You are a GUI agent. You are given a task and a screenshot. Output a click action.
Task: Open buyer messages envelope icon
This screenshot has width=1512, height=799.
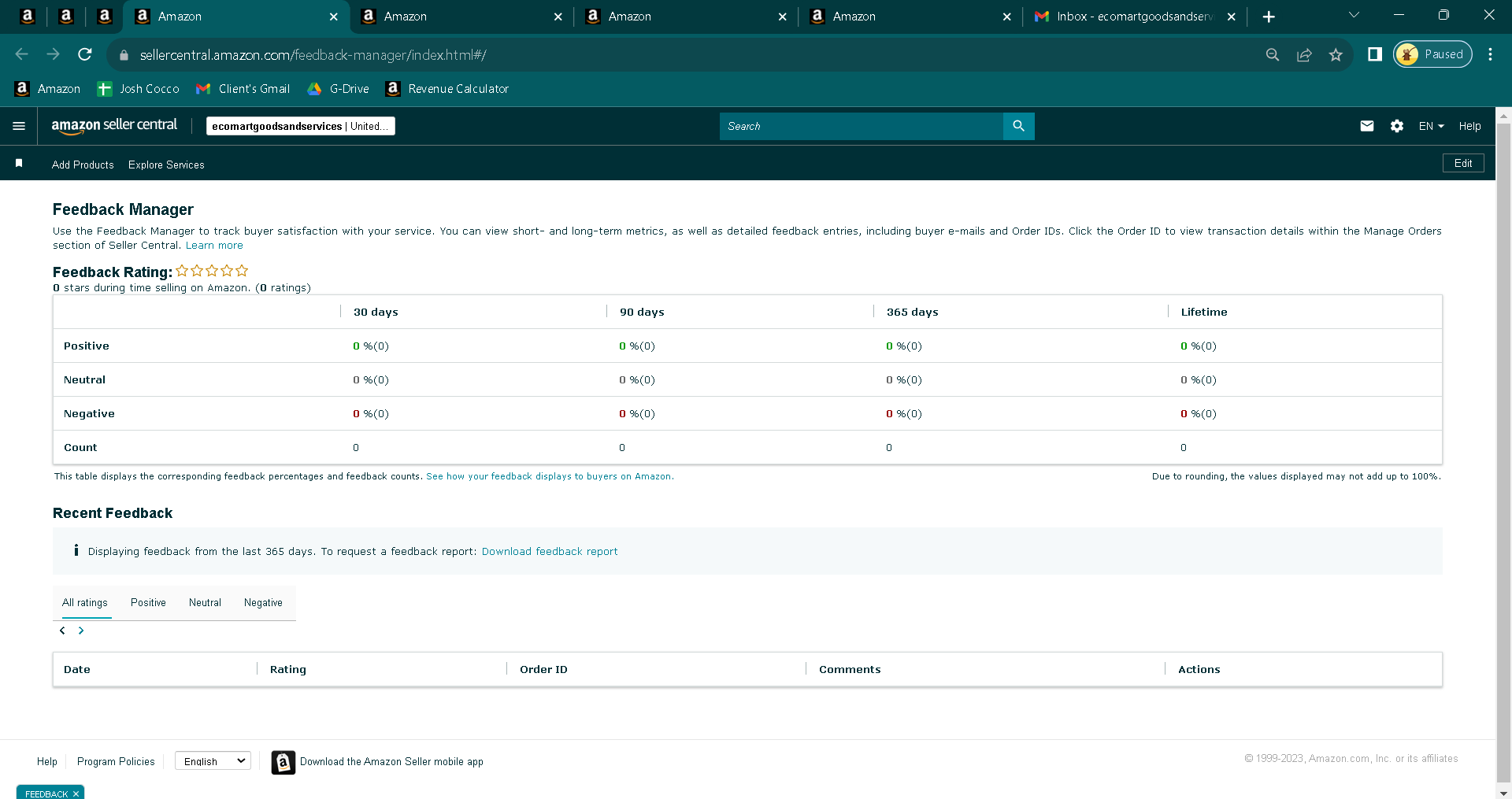point(1367,126)
